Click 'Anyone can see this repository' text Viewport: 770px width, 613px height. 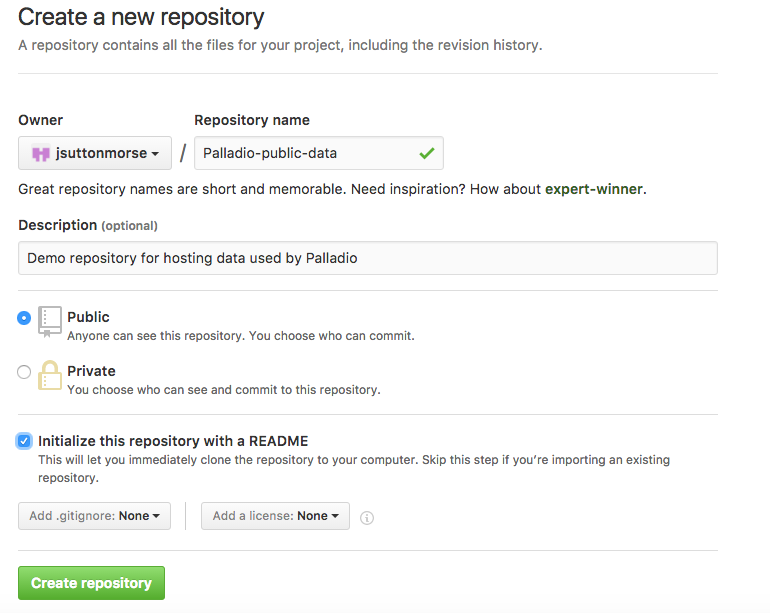click(241, 336)
